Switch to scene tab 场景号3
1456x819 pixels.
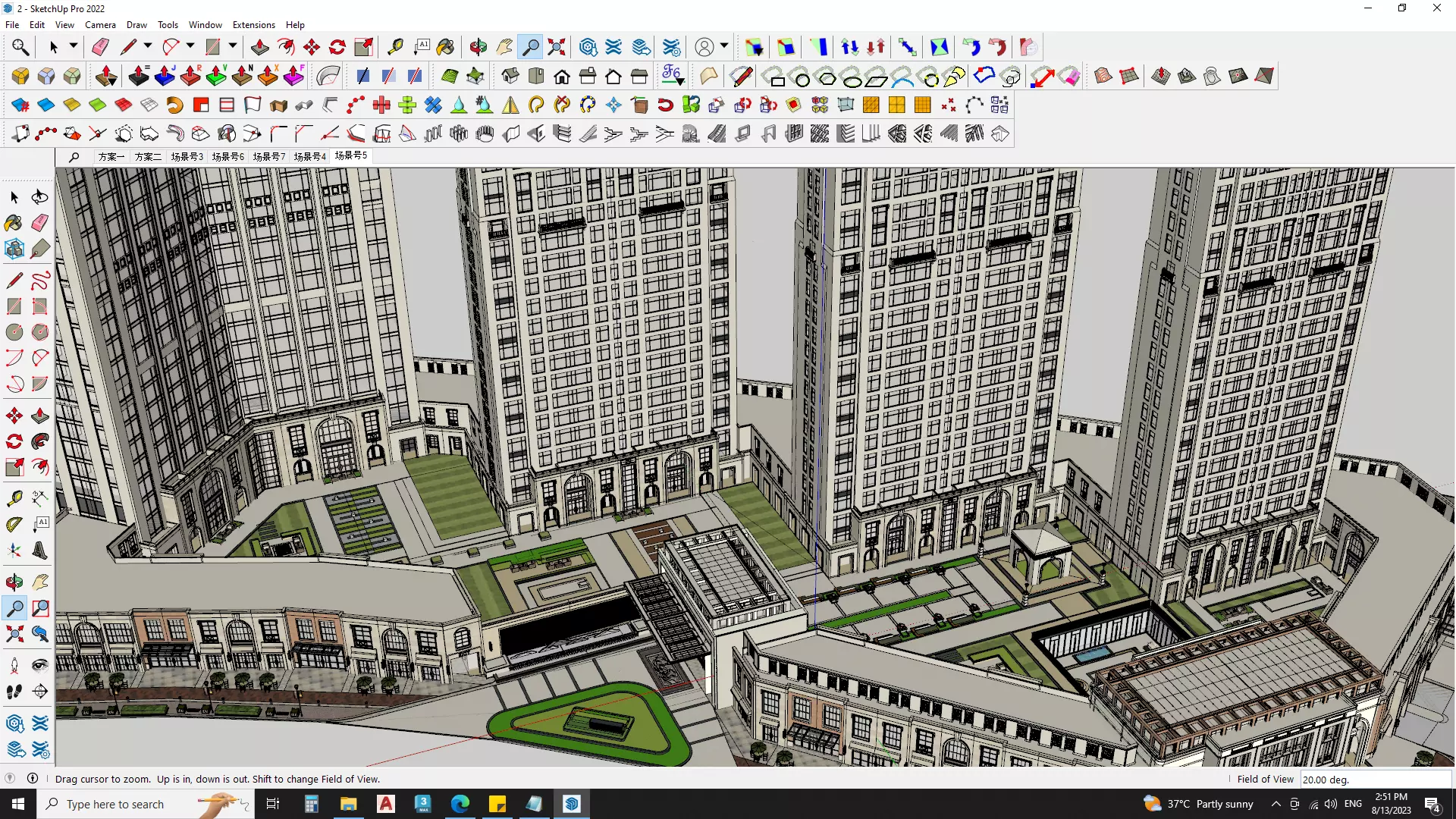(x=187, y=156)
